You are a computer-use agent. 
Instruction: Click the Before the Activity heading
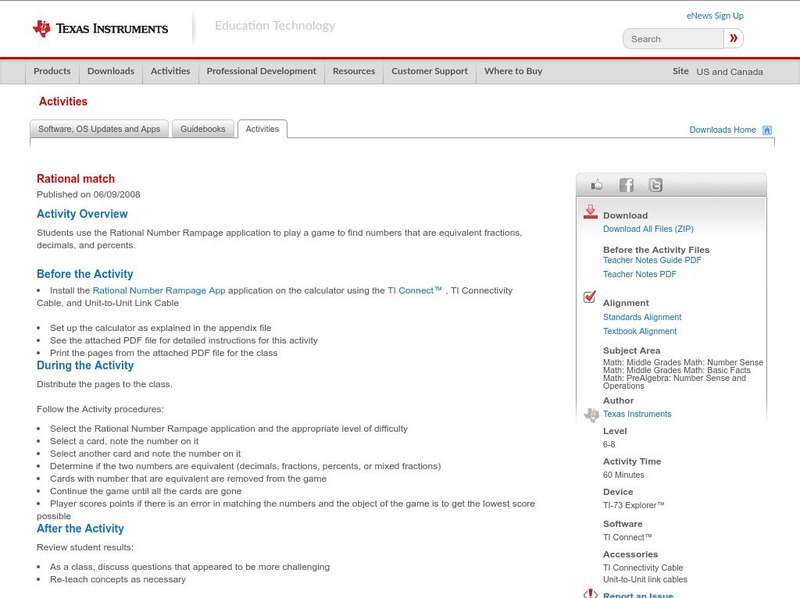pyautogui.click(x=85, y=274)
